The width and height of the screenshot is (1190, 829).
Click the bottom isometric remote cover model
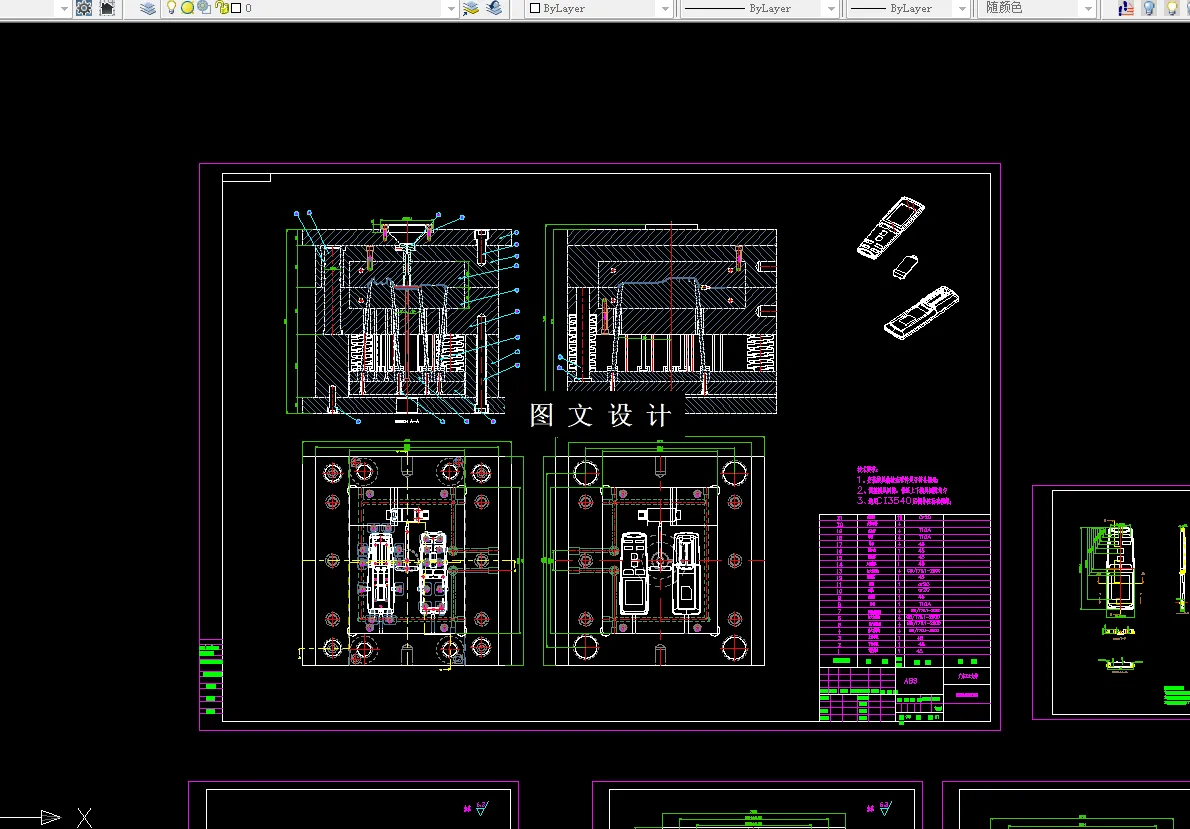921,313
